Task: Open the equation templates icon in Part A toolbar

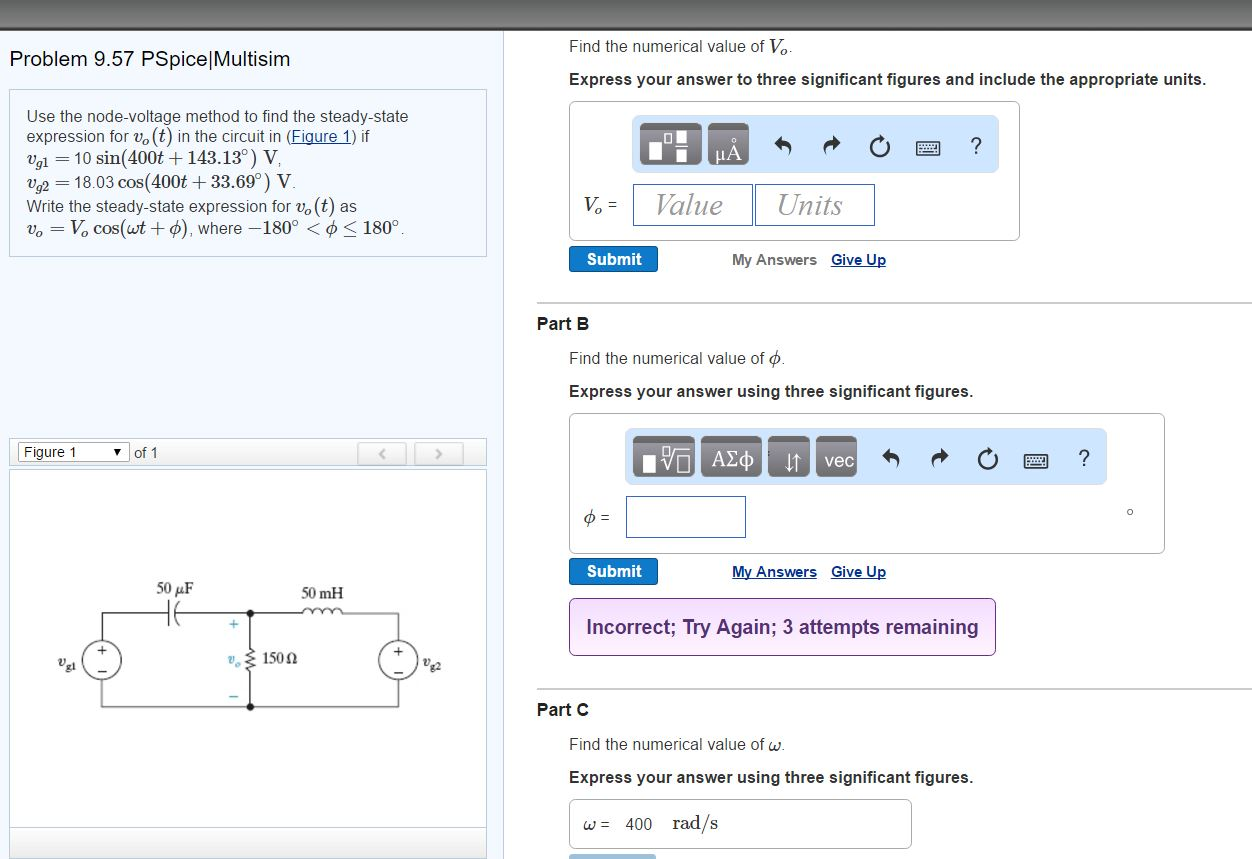Action: tap(669, 146)
